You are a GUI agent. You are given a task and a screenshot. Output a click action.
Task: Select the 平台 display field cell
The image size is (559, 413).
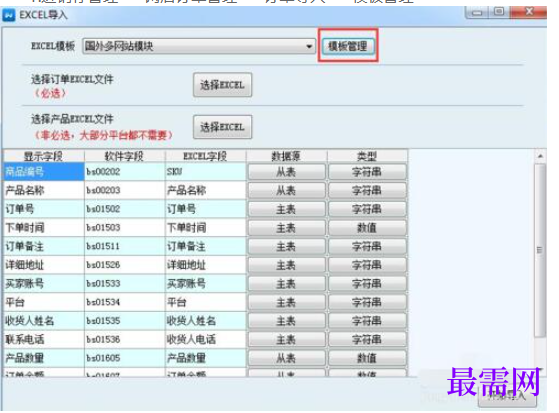pyautogui.click(x=44, y=302)
